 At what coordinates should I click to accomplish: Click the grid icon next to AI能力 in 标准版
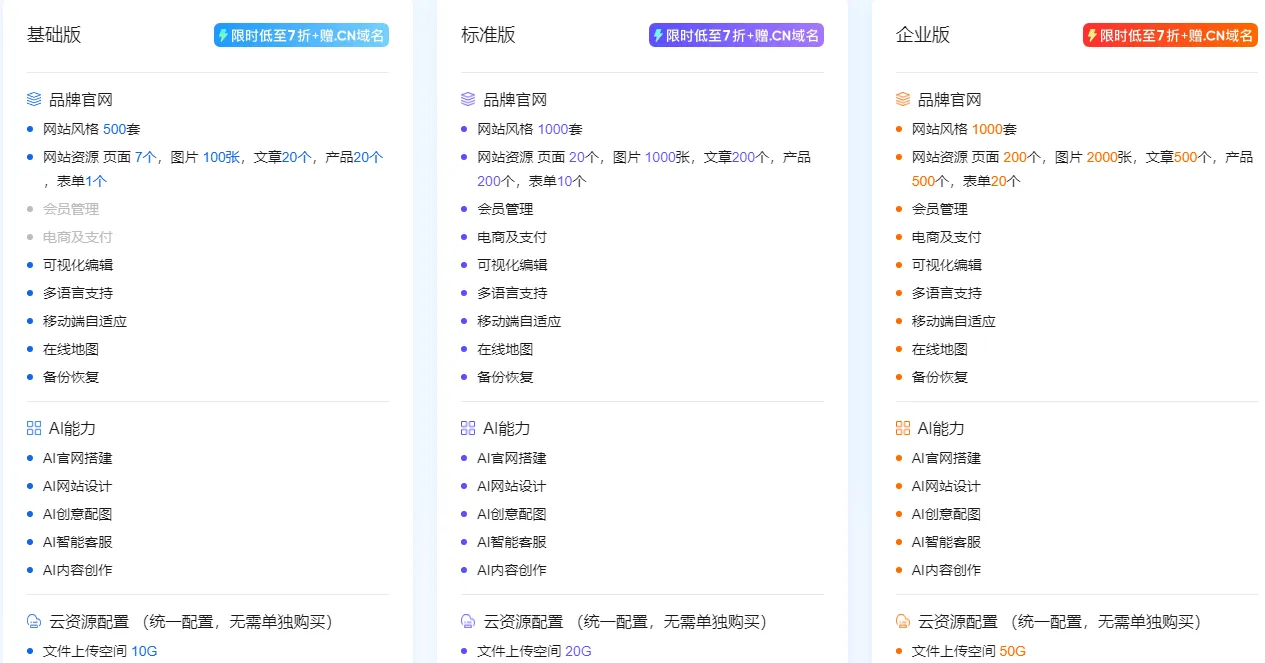pos(467,427)
